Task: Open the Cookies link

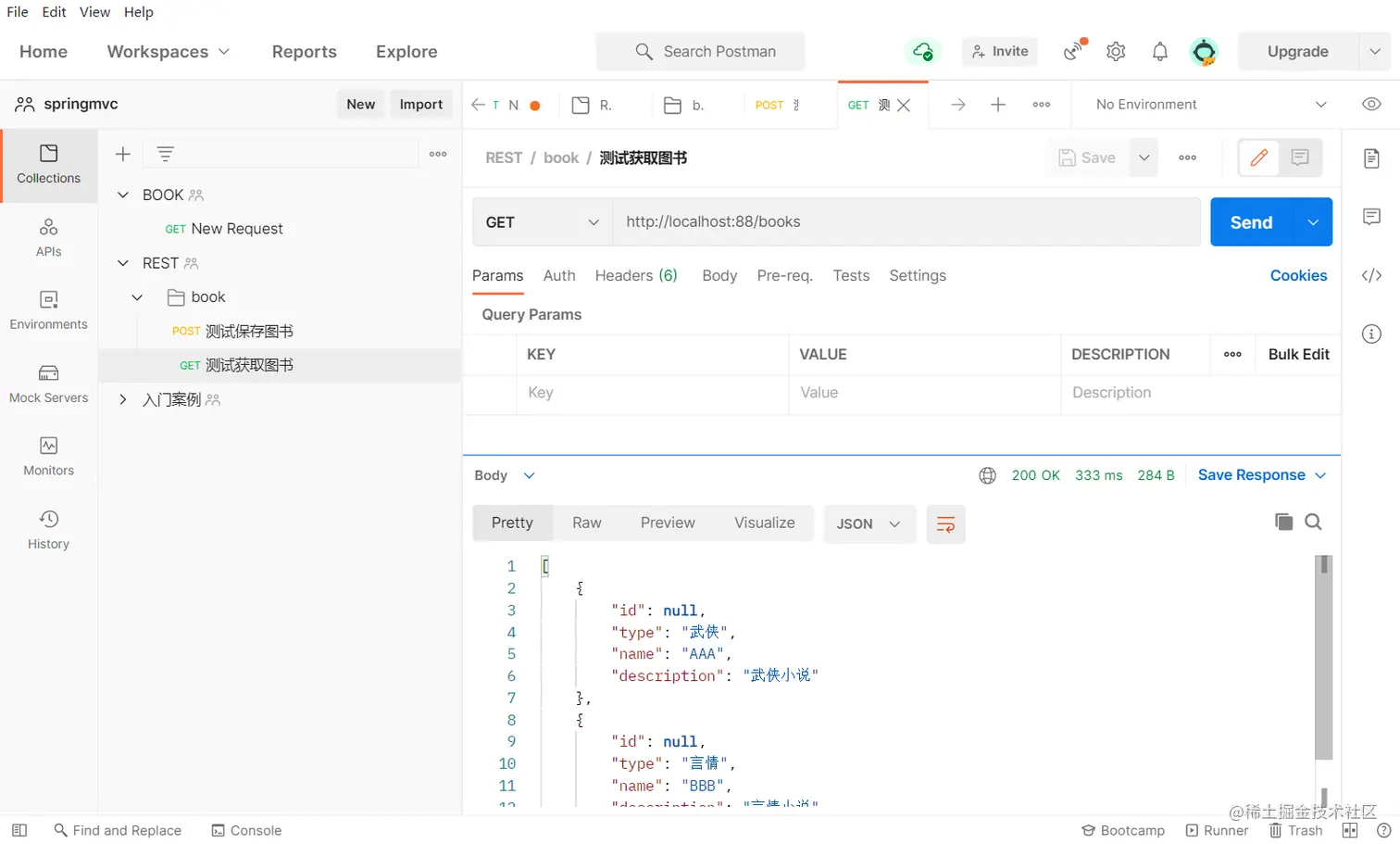Action: coord(1298,275)
